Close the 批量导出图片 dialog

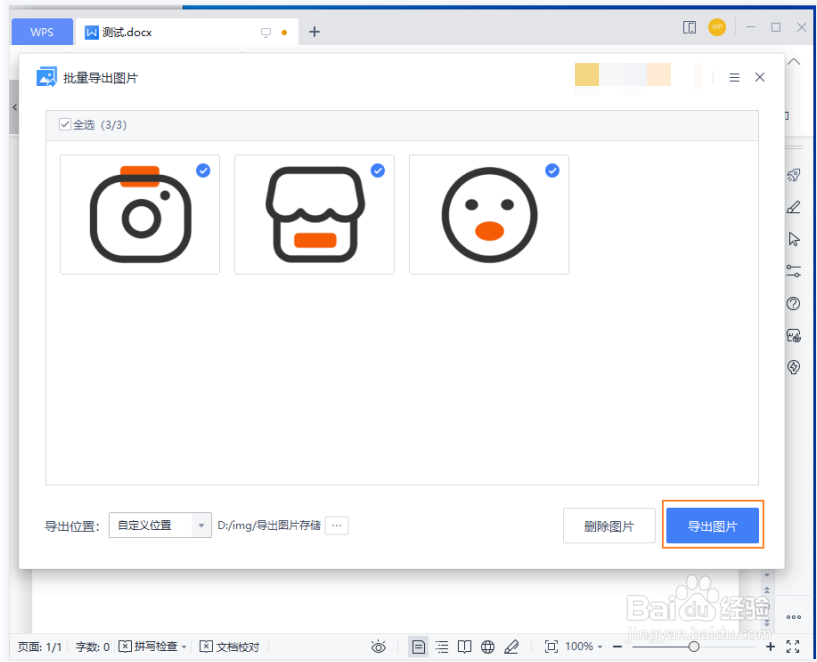[760, 77]
